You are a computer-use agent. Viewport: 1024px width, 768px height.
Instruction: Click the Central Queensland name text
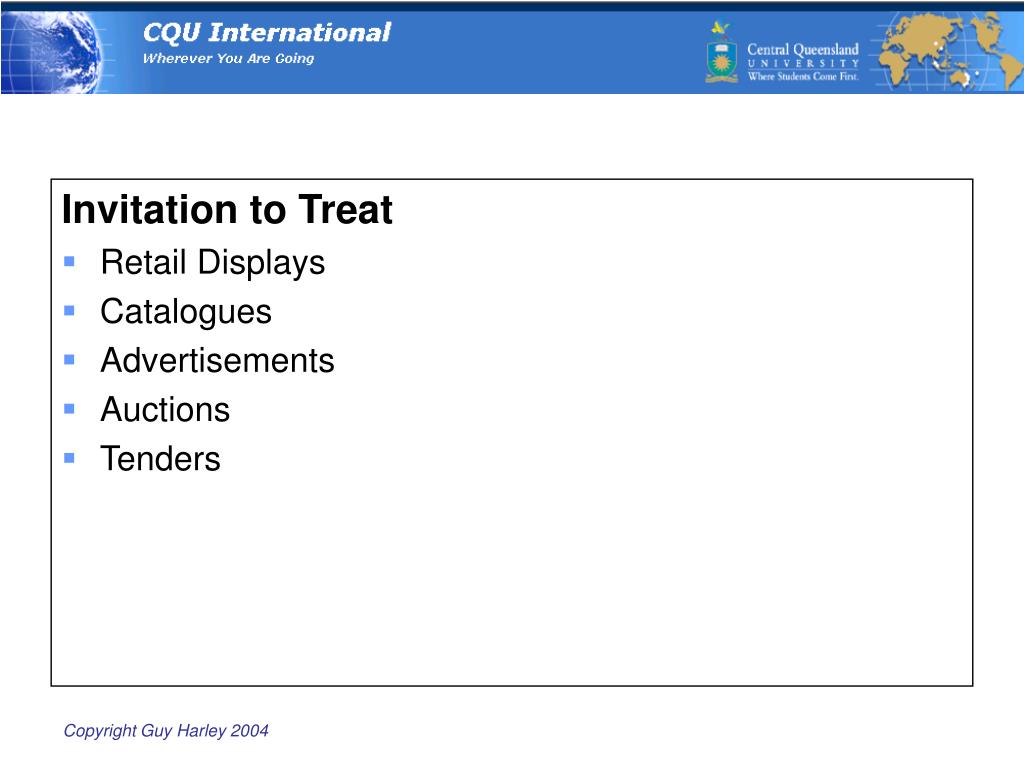point(803,49)
